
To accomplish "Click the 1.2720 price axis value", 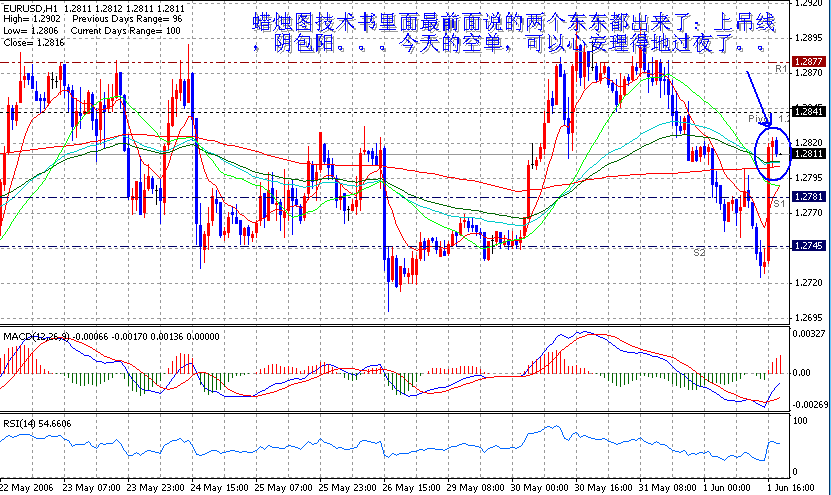I will click(x=809, y=283).
